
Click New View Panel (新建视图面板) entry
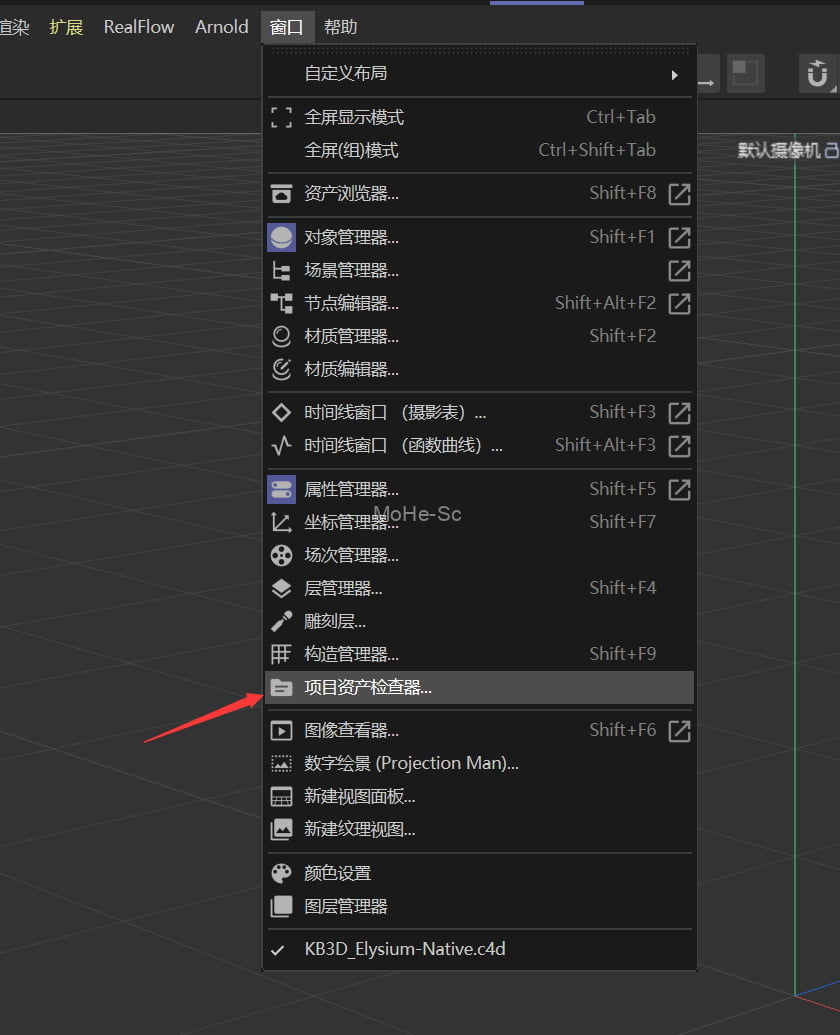(359, 797)
